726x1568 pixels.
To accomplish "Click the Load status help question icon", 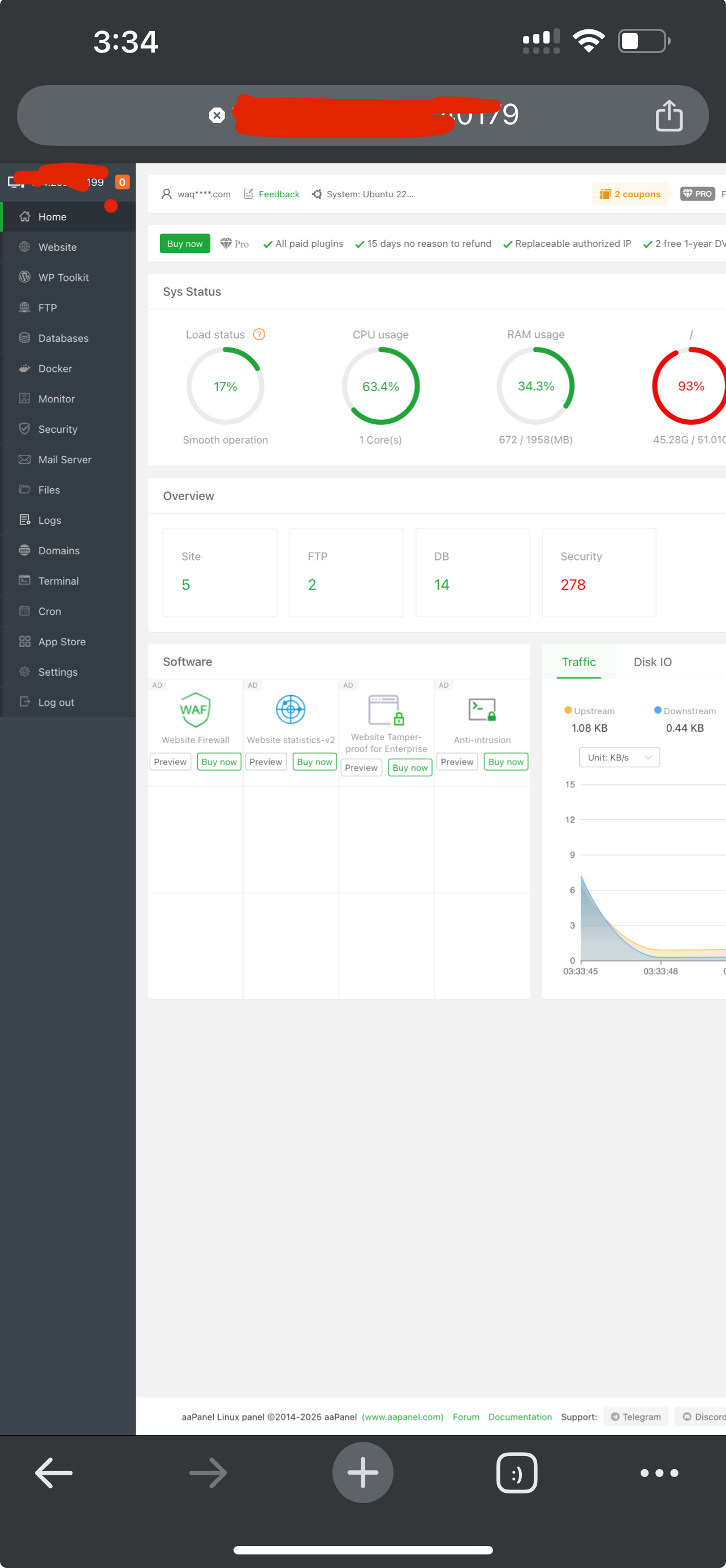I will pyautogui.click(x=259, y=334).
